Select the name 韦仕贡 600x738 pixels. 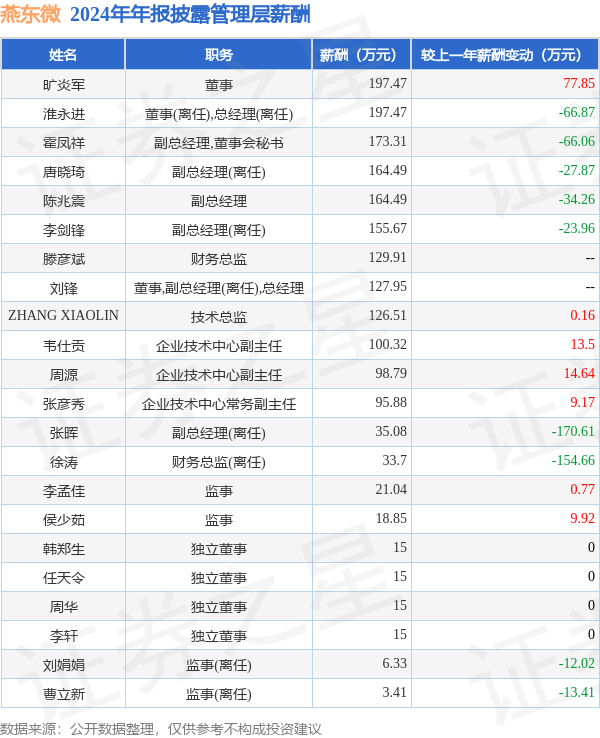point(64,346)
